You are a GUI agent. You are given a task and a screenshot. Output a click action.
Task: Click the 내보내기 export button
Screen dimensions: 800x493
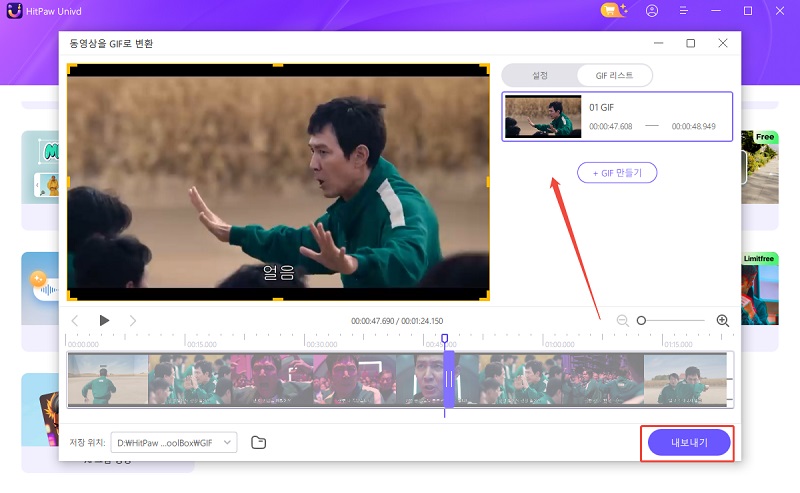pyautogui.click(x=689, y=442)
